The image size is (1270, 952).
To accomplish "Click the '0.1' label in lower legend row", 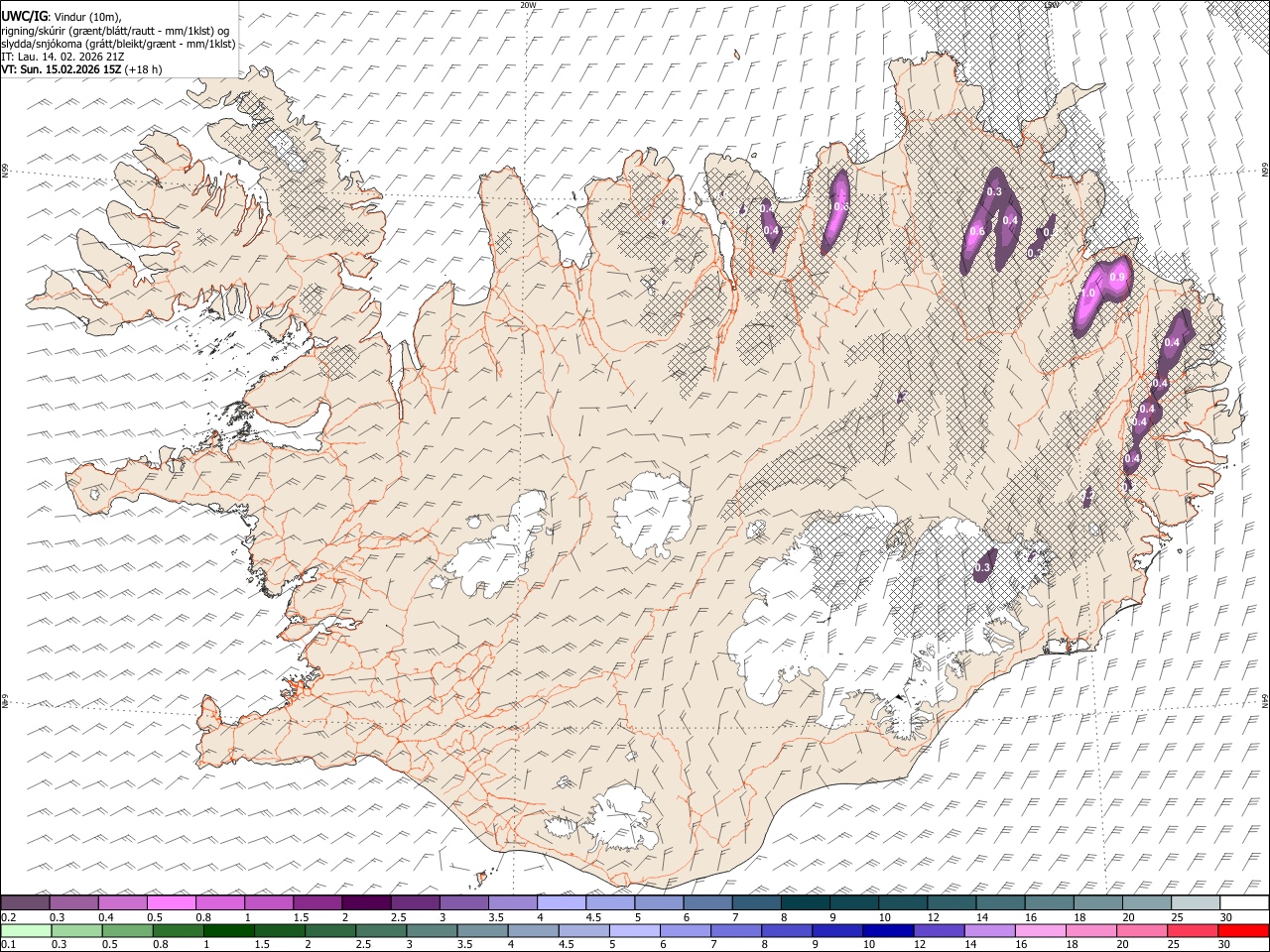I will pyautogui.click(x=9, y=944).
